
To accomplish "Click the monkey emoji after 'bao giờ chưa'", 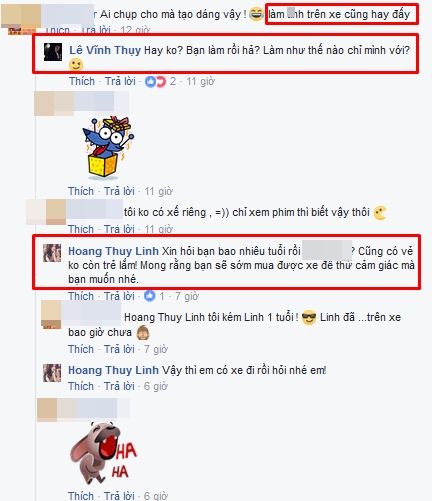I will (143, 332).
